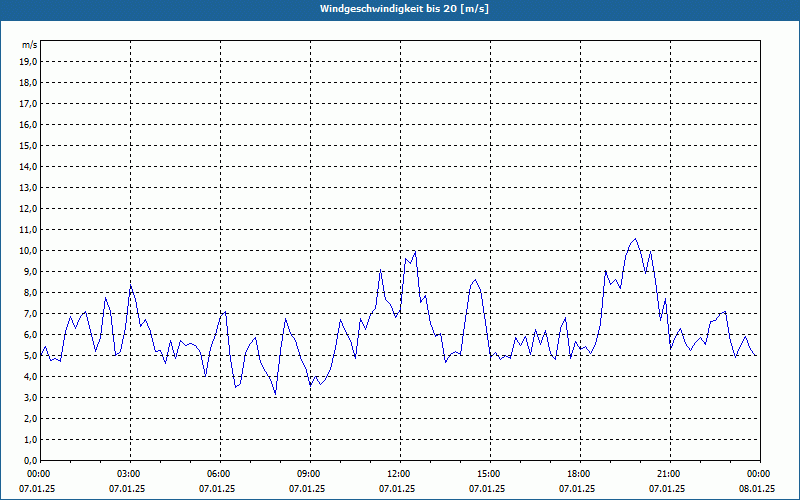Click the '07.01.25' date under the 12:00 label
The width and height of the screenshot is (800, 500).
point(397,489)
